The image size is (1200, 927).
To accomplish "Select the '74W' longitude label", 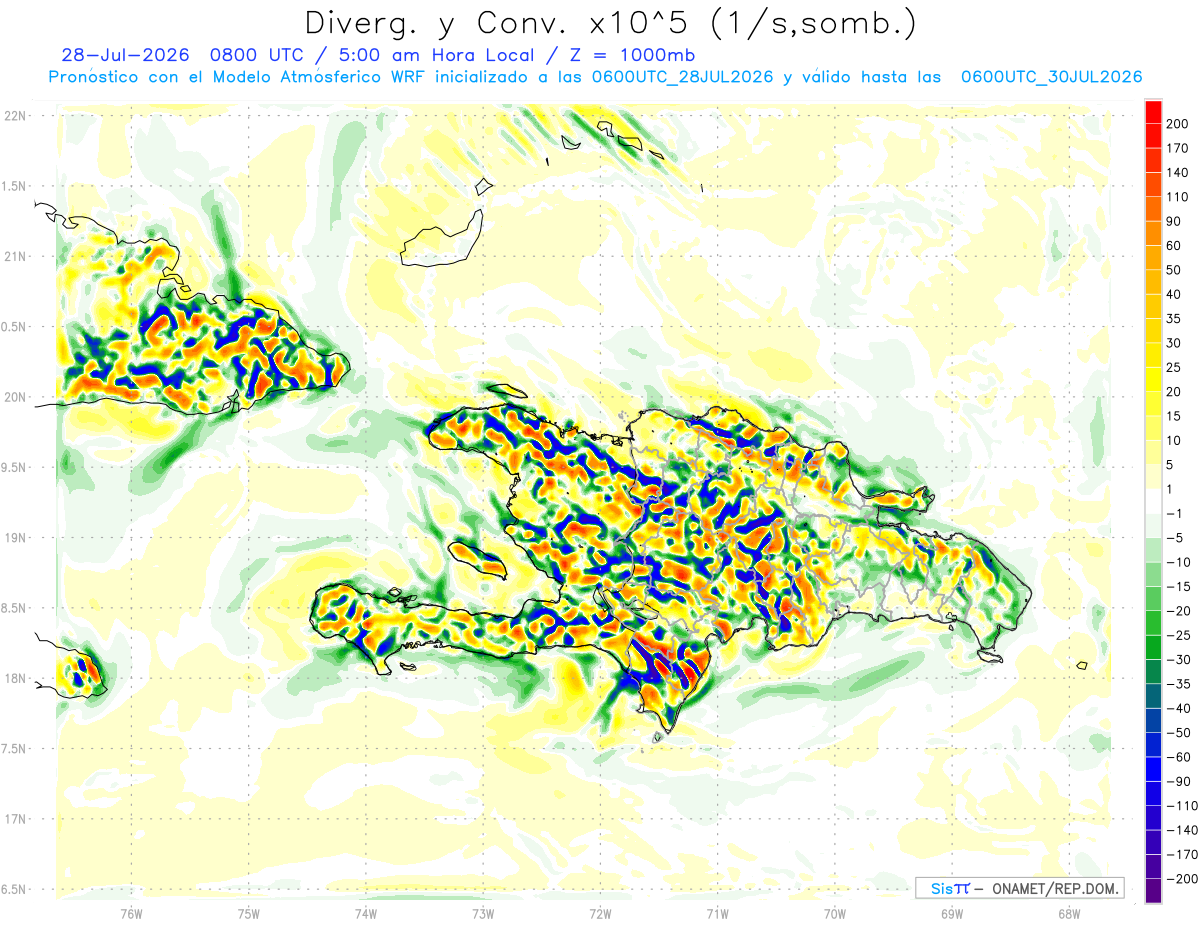I will click(366, 913).
